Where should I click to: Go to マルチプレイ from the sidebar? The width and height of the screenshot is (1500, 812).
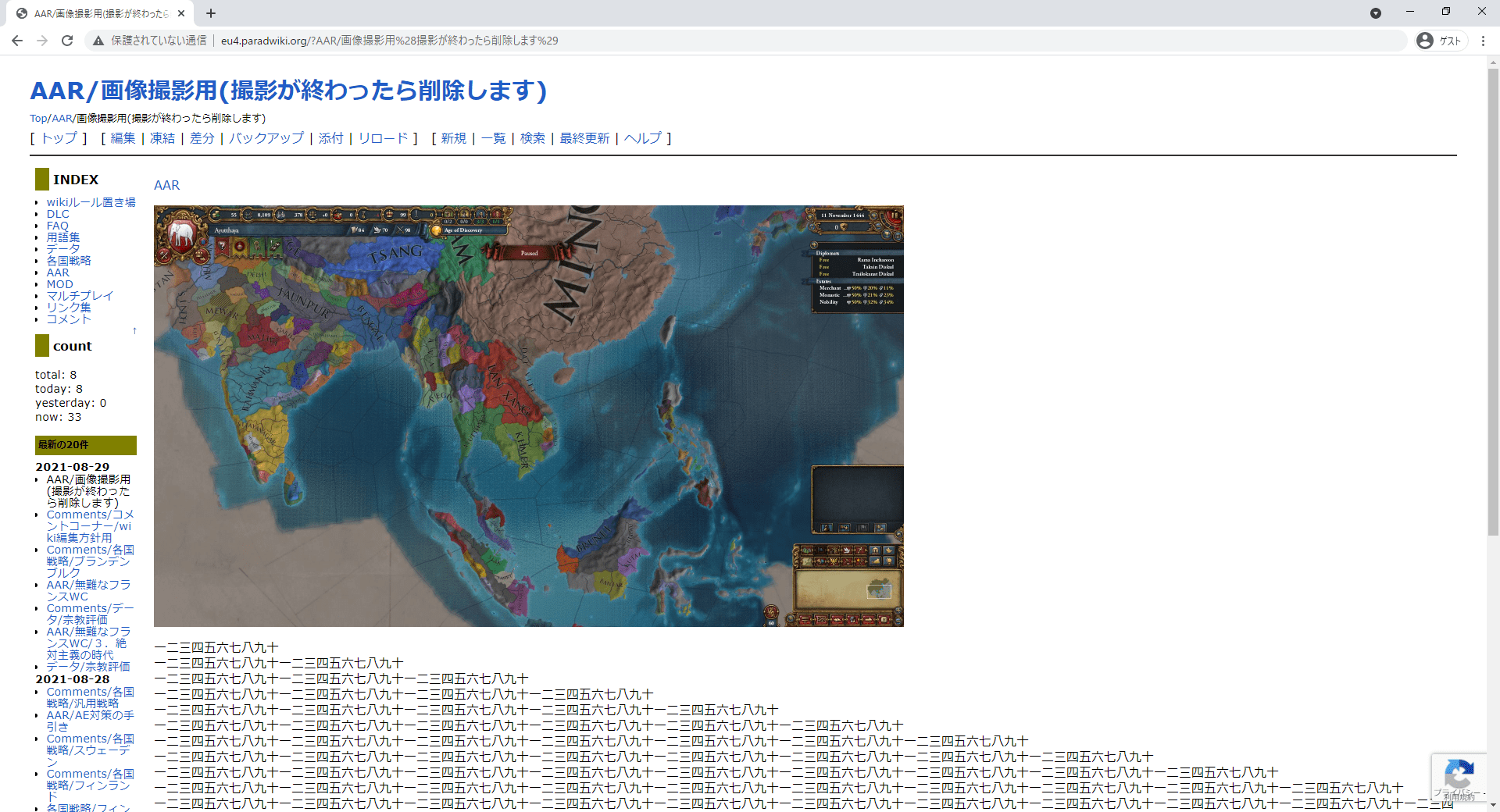[80, 296]
